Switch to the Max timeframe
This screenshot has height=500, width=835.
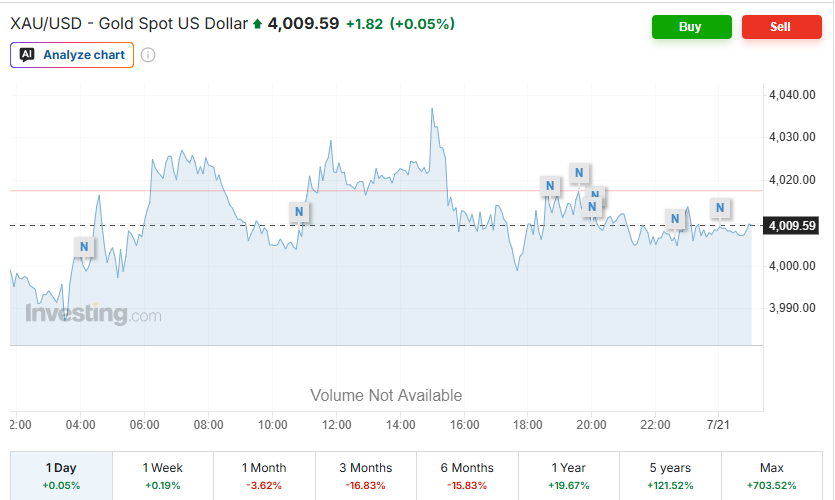pyautogui.click(x=772, y=476)
